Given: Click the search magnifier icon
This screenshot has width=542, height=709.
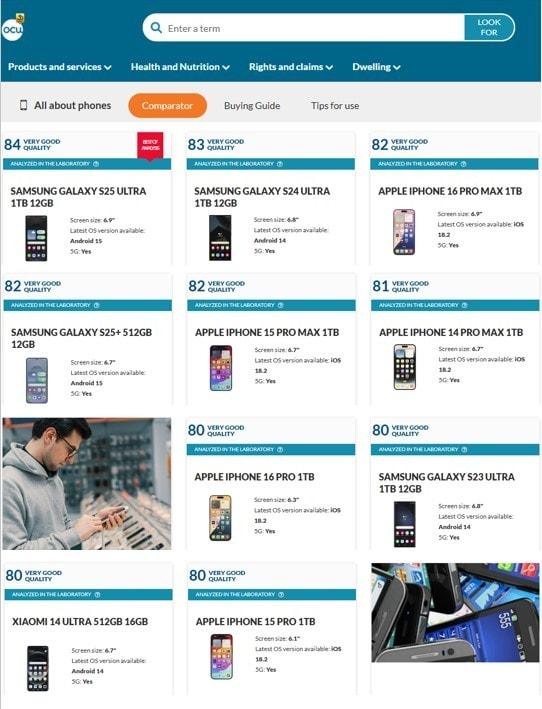Looking at the screenshot, I should click(x=156, y=28).
